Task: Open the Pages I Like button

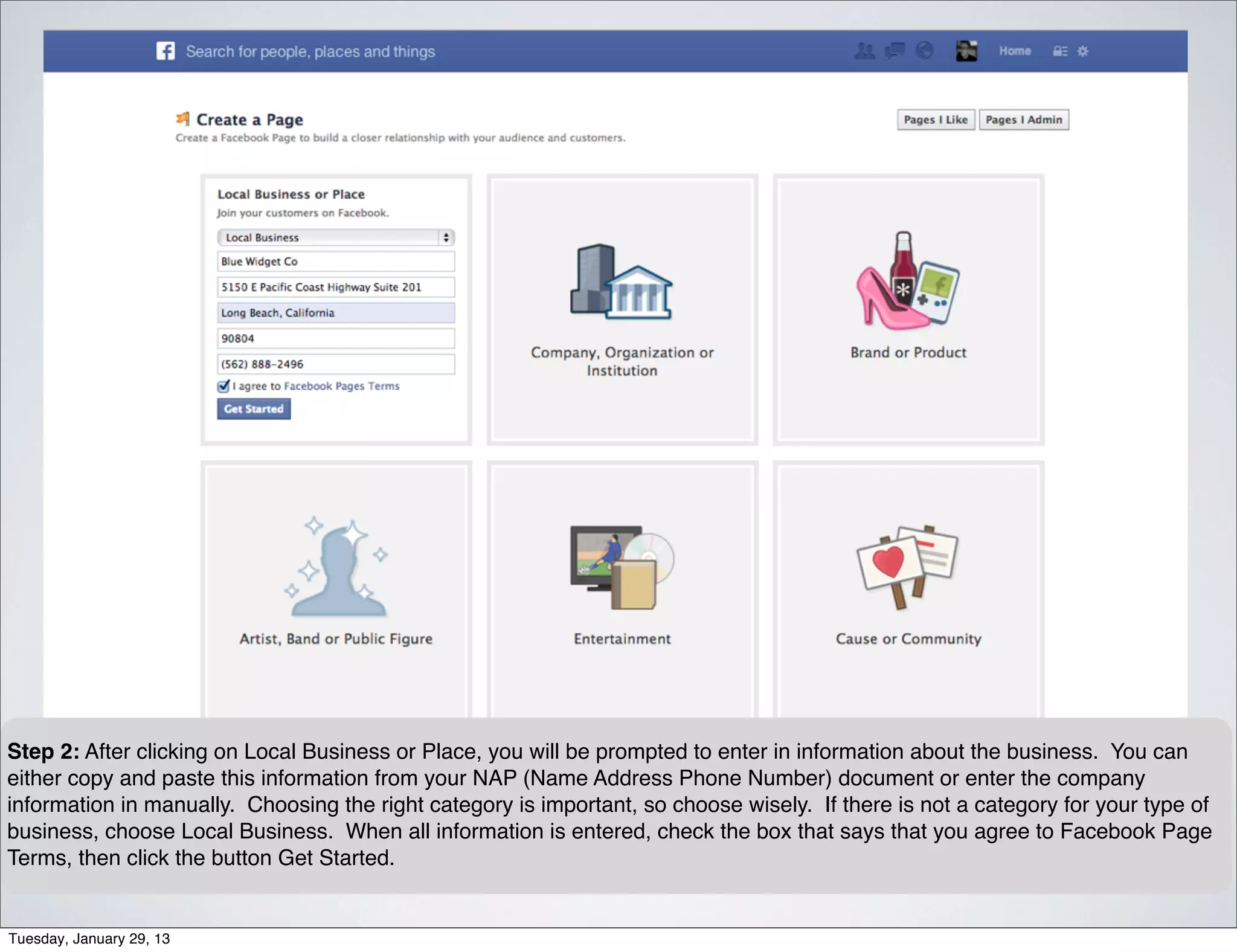Action: [x=936, y=120]
